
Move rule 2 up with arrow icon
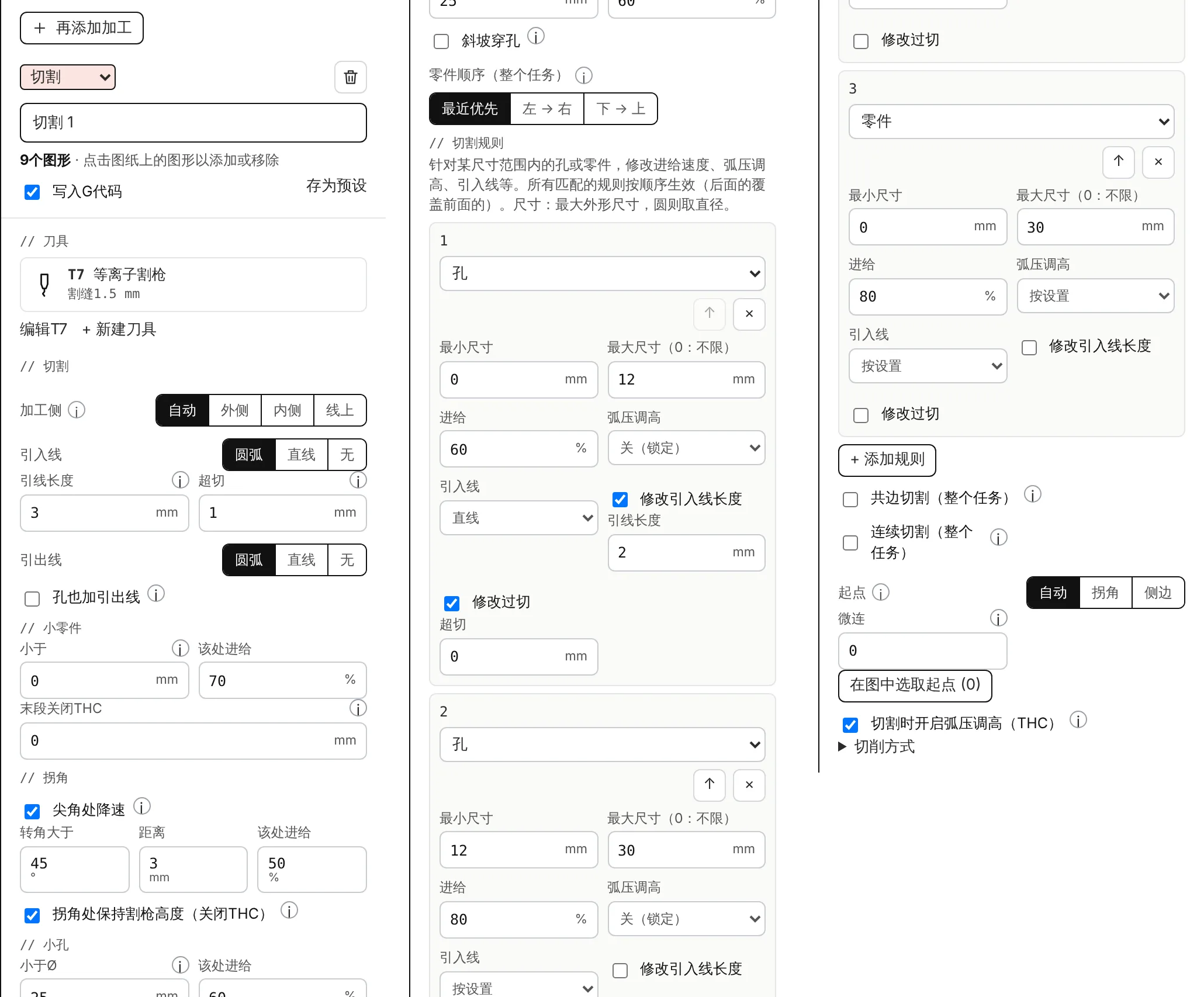[x=710, y=785]
